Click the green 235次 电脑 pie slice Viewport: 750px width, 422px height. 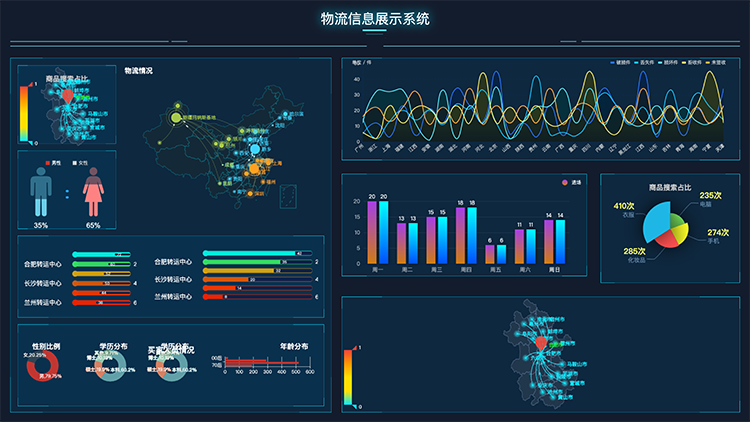tap(677, 221)
